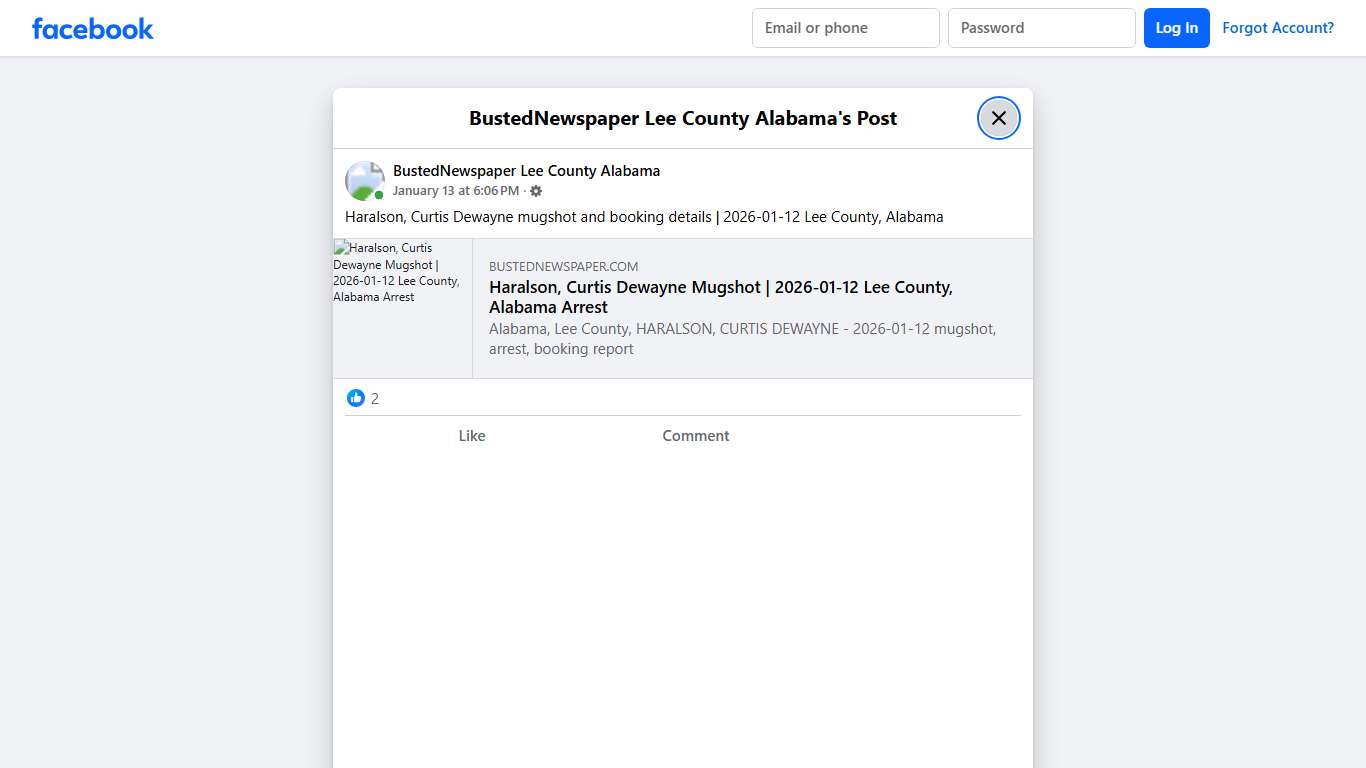The width and height of the screenshot is (1366, 768).
Task: Open the BustedNewspaper Lee County Alabama page name
Action: click(526, 170)
